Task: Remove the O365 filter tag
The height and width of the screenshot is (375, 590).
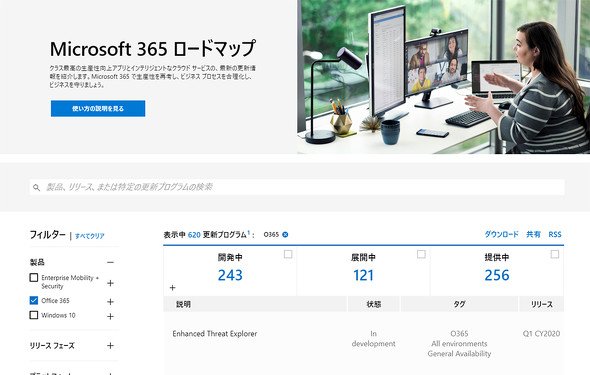Action: (285, 235)
